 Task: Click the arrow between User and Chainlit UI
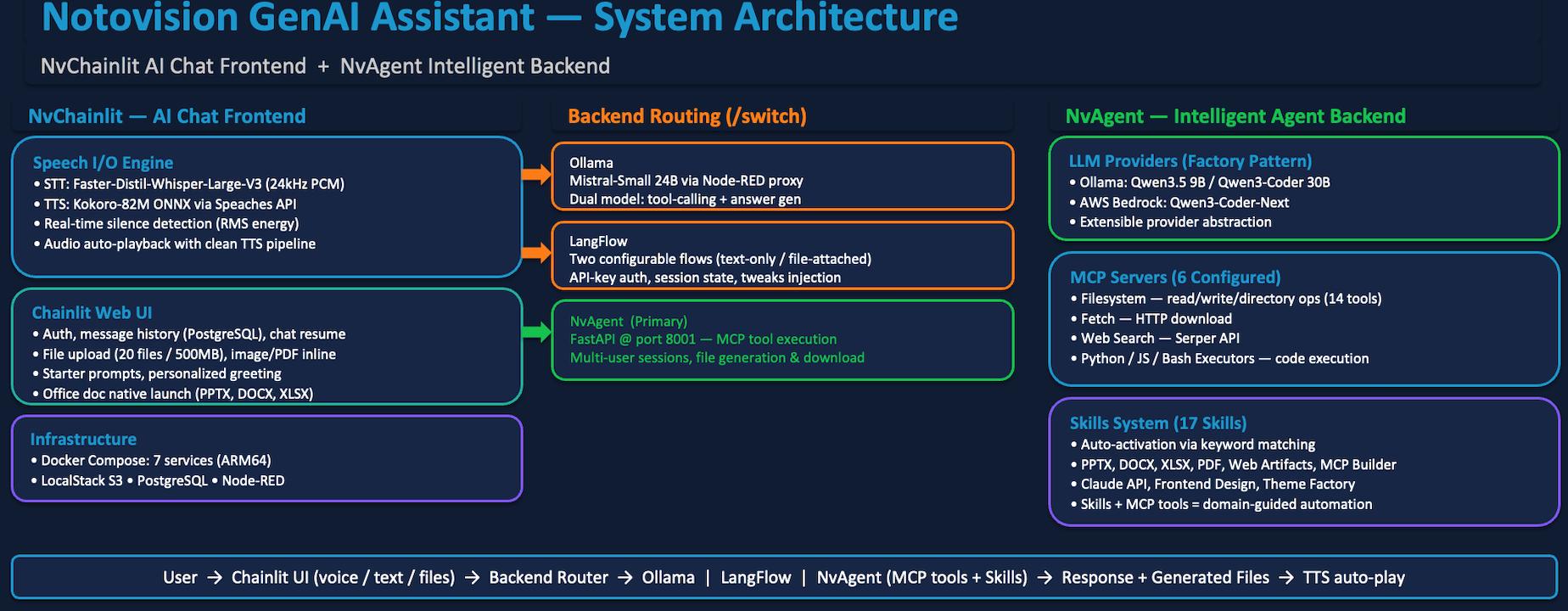(x=215, y=578)
